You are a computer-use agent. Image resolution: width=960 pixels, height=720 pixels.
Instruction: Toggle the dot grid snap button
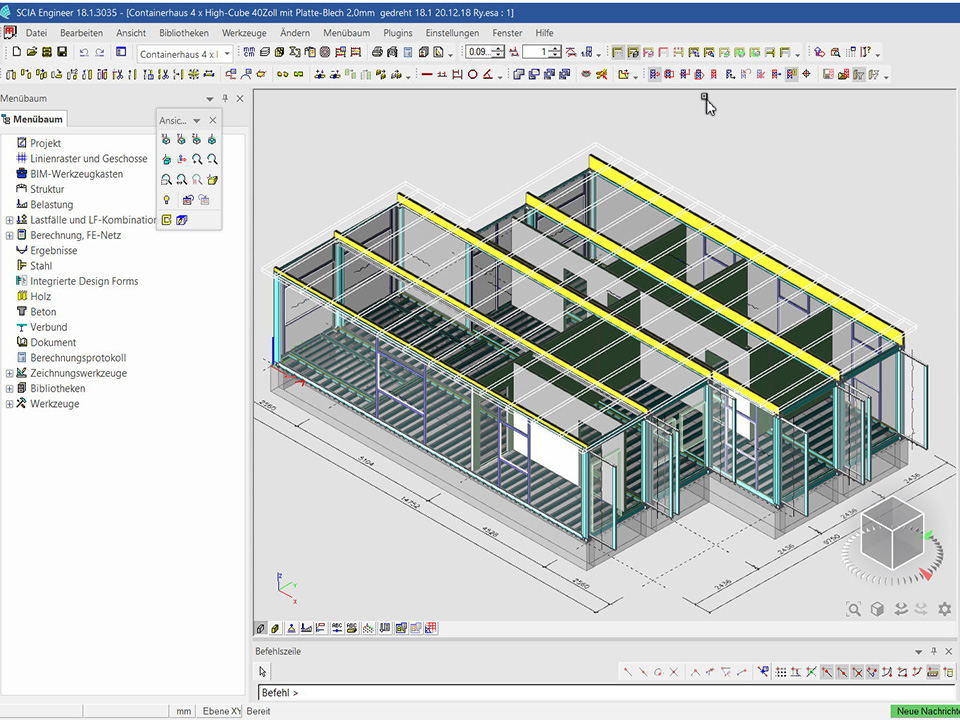[781, 672]
